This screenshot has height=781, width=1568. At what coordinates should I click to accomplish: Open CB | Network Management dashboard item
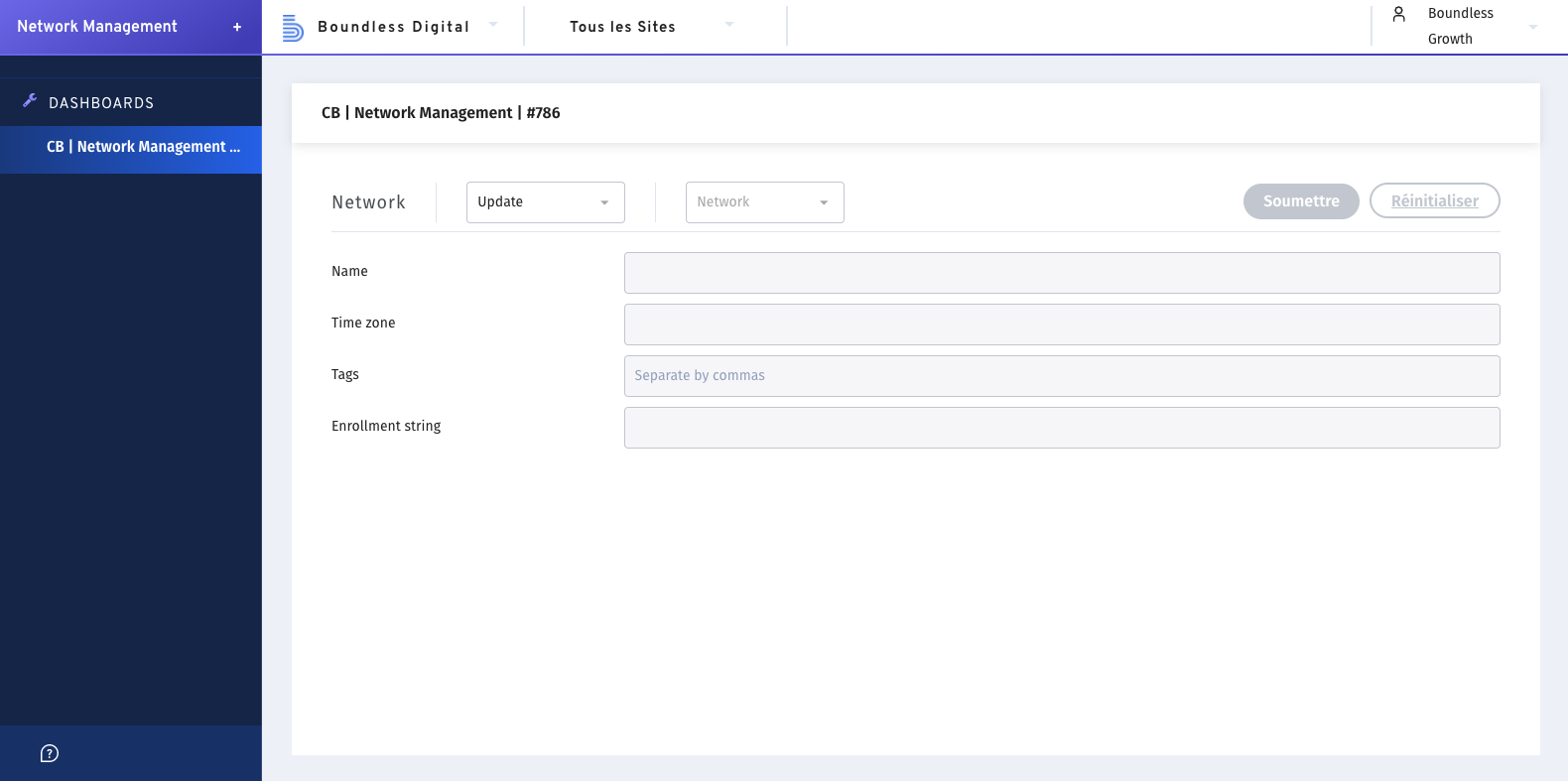pyautogui.click(x=131, y=150)
